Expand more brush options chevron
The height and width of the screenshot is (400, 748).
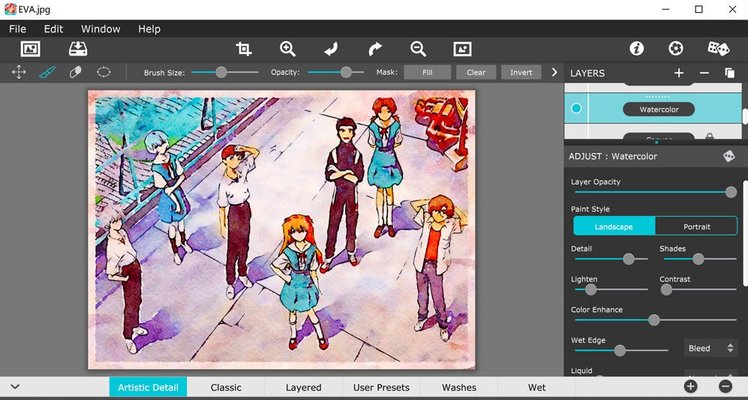point(554,72)
